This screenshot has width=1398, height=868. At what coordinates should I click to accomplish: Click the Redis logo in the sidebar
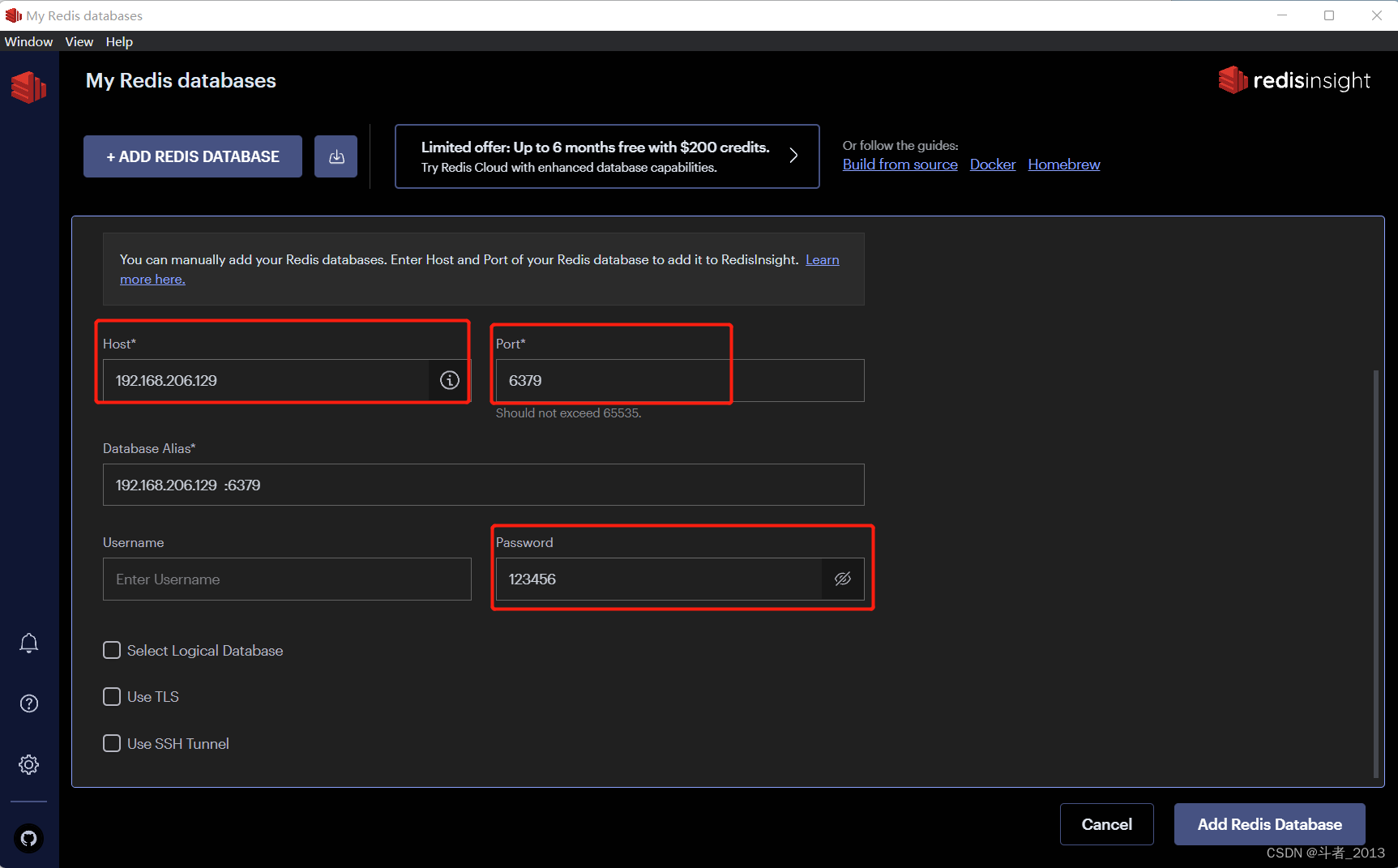point(28,87)
